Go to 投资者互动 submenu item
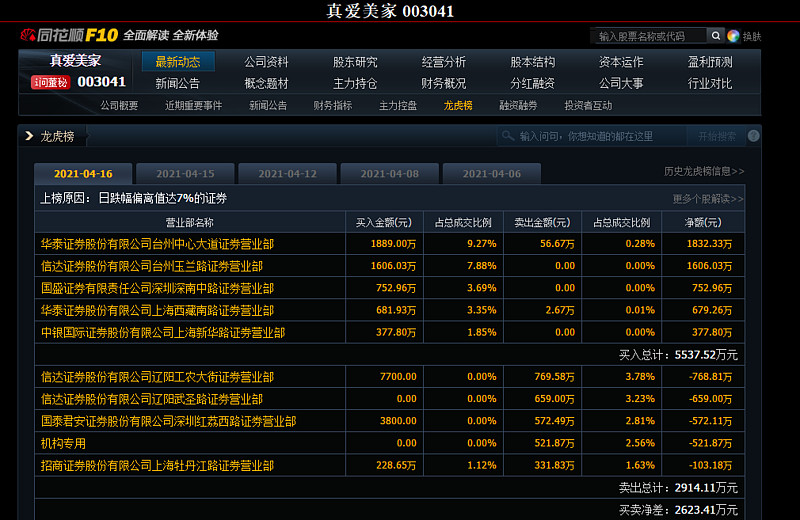 588,106
